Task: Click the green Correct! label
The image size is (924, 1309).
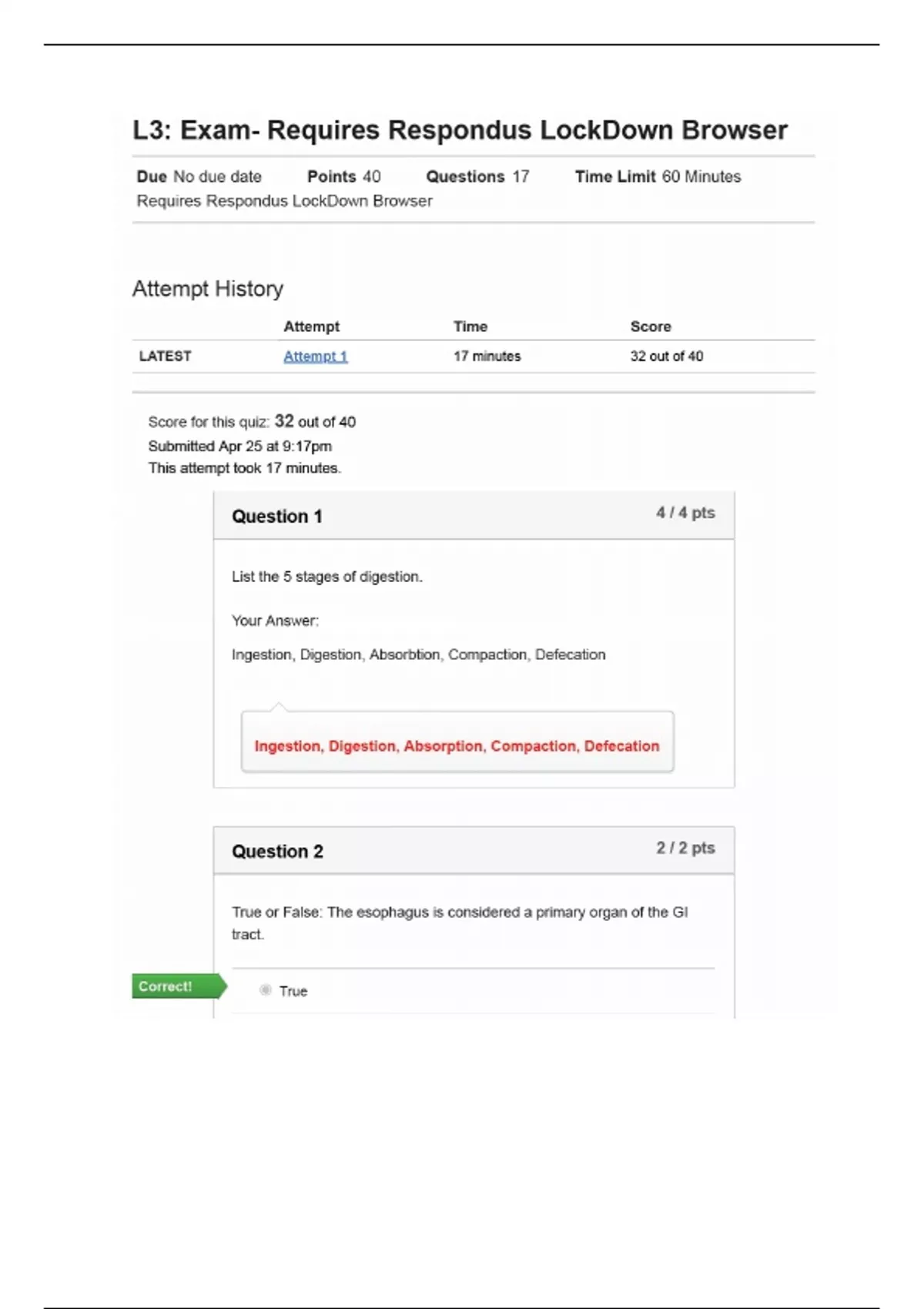Action: tap(179, 986)
